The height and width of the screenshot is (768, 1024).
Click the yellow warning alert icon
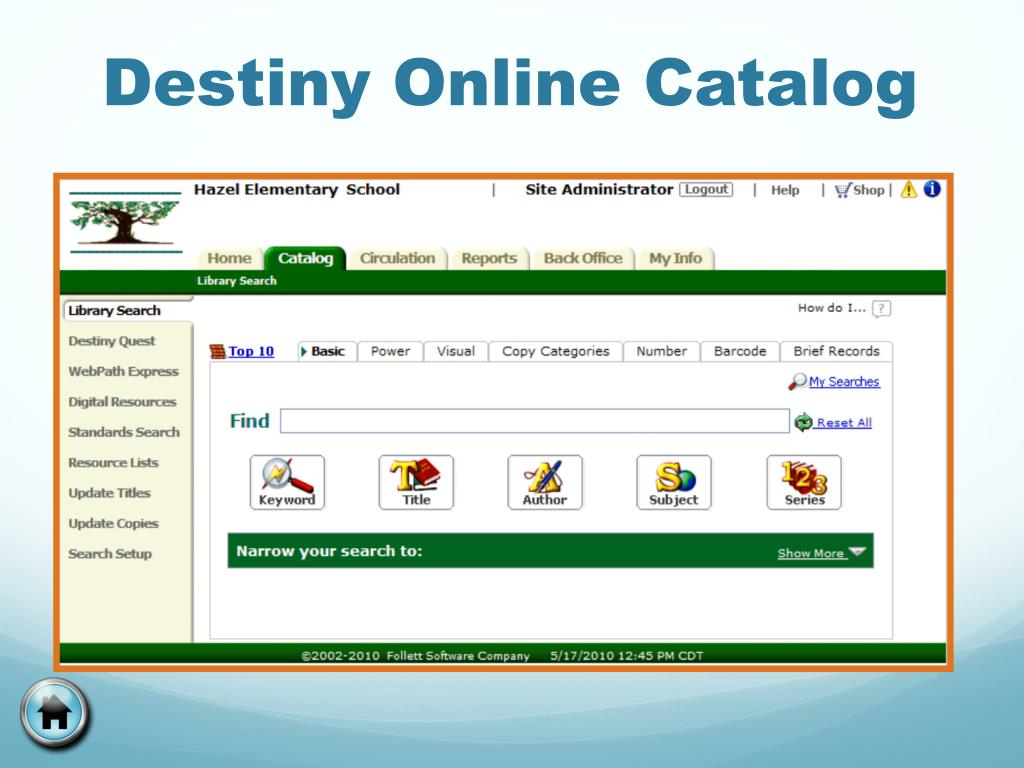(908, 190)
